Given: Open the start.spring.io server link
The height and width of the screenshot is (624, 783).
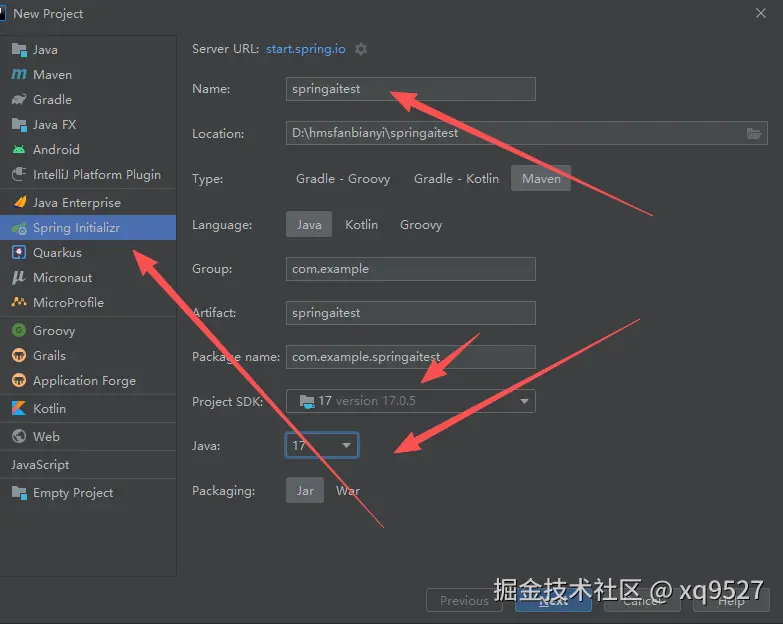Looking at the screenshot, I should pyautogui.click(x=306, y=49).
